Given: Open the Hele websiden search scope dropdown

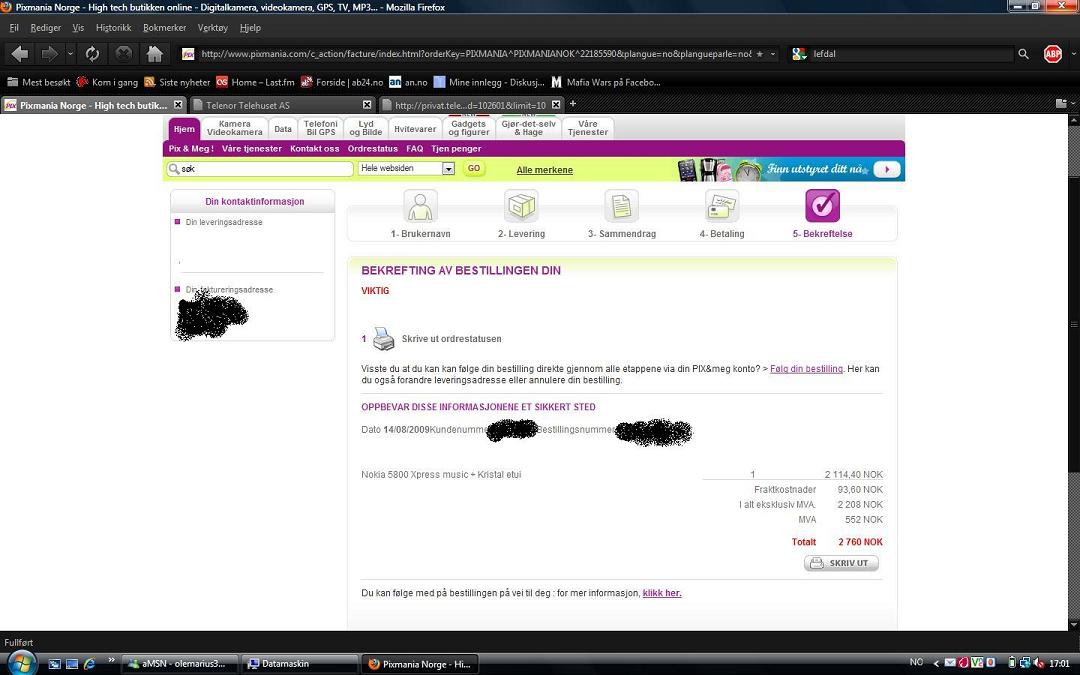Looking at the screenshot, I should (448, 169).
